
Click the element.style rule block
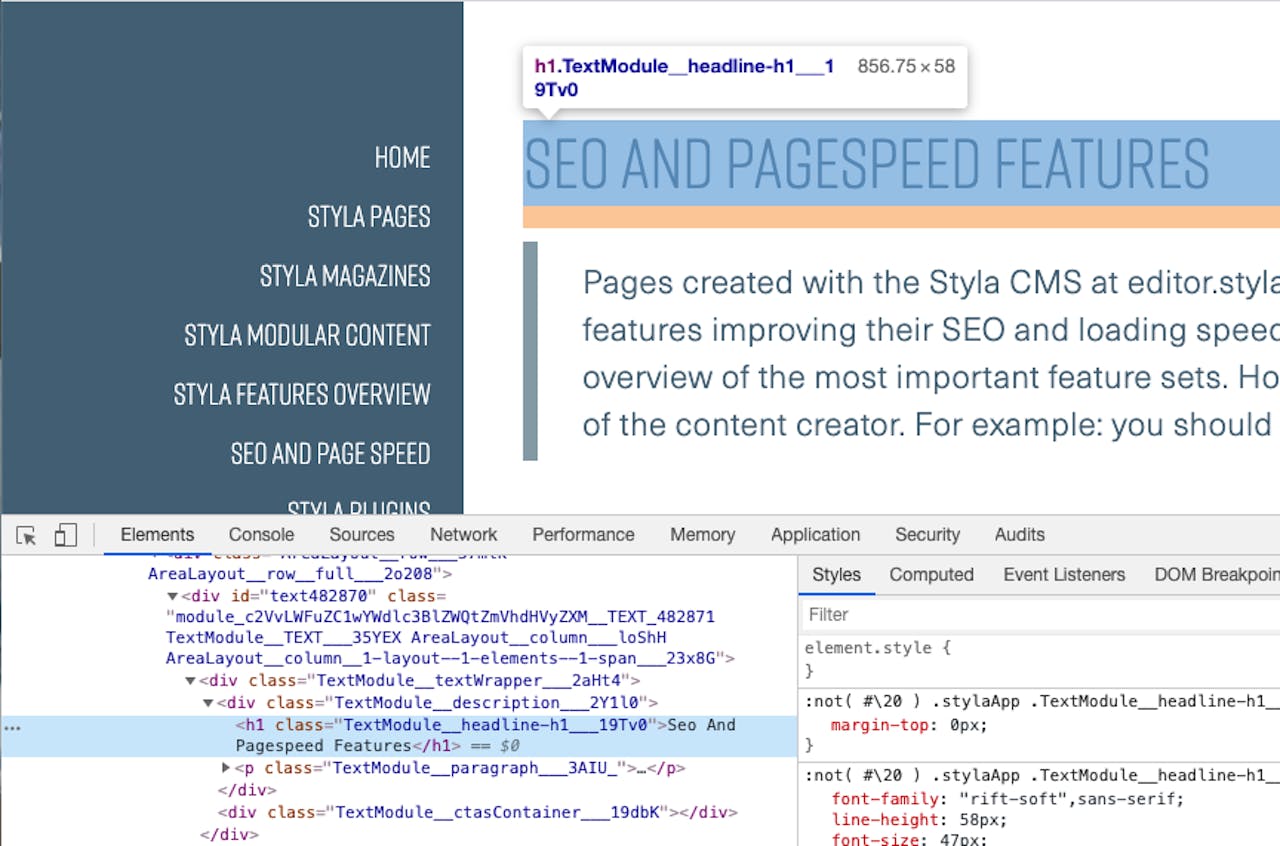[1040, 659]
